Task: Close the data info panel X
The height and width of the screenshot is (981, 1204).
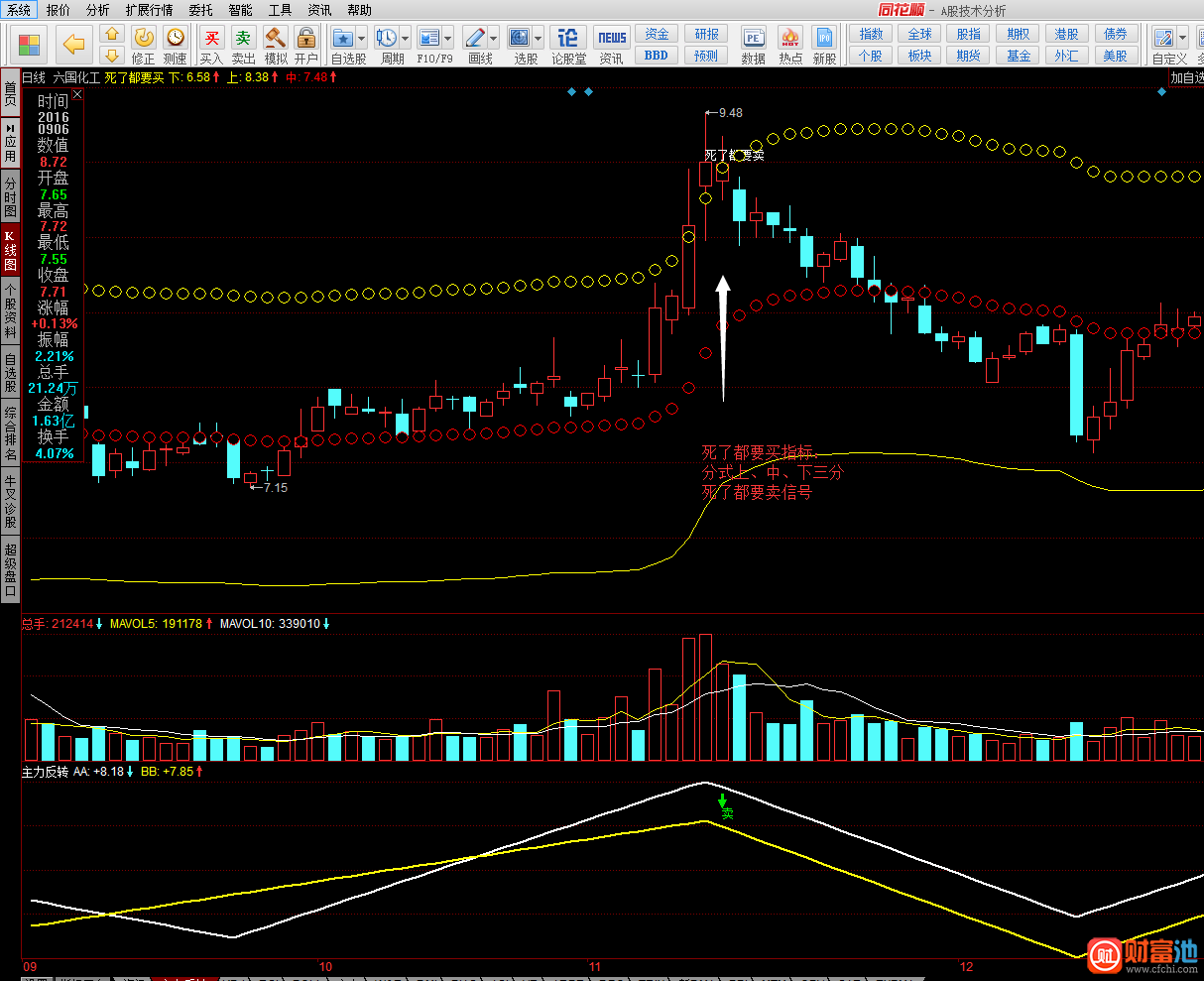Action: click(x=77, y=95)
